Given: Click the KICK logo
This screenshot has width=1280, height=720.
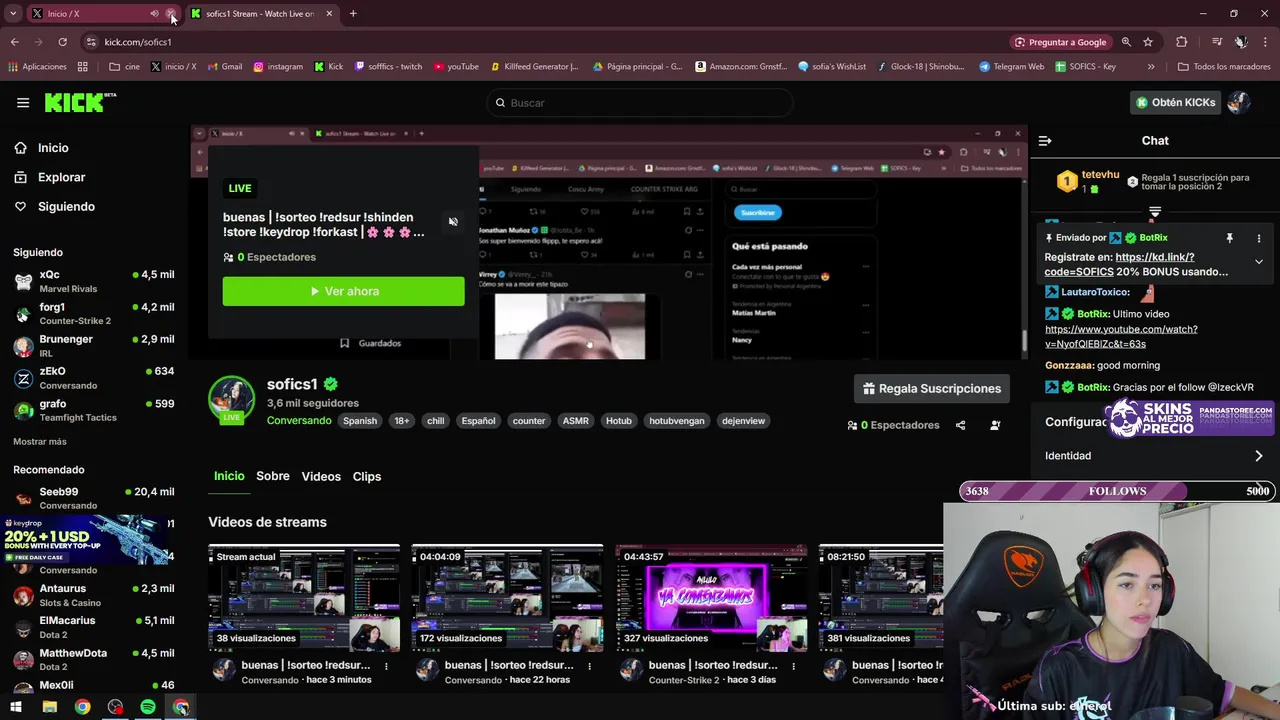Looking at the screenshot, I should (x=80, y=102).
